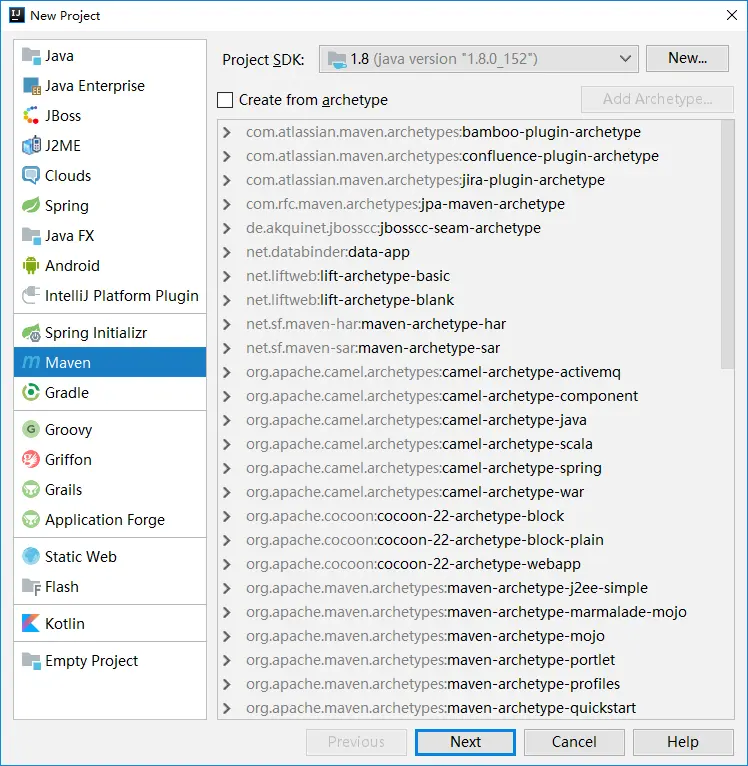Select the maven-archetype-sar row
Image resolution: width=748 pixels, height=766 pixels.
coord(469,348)
